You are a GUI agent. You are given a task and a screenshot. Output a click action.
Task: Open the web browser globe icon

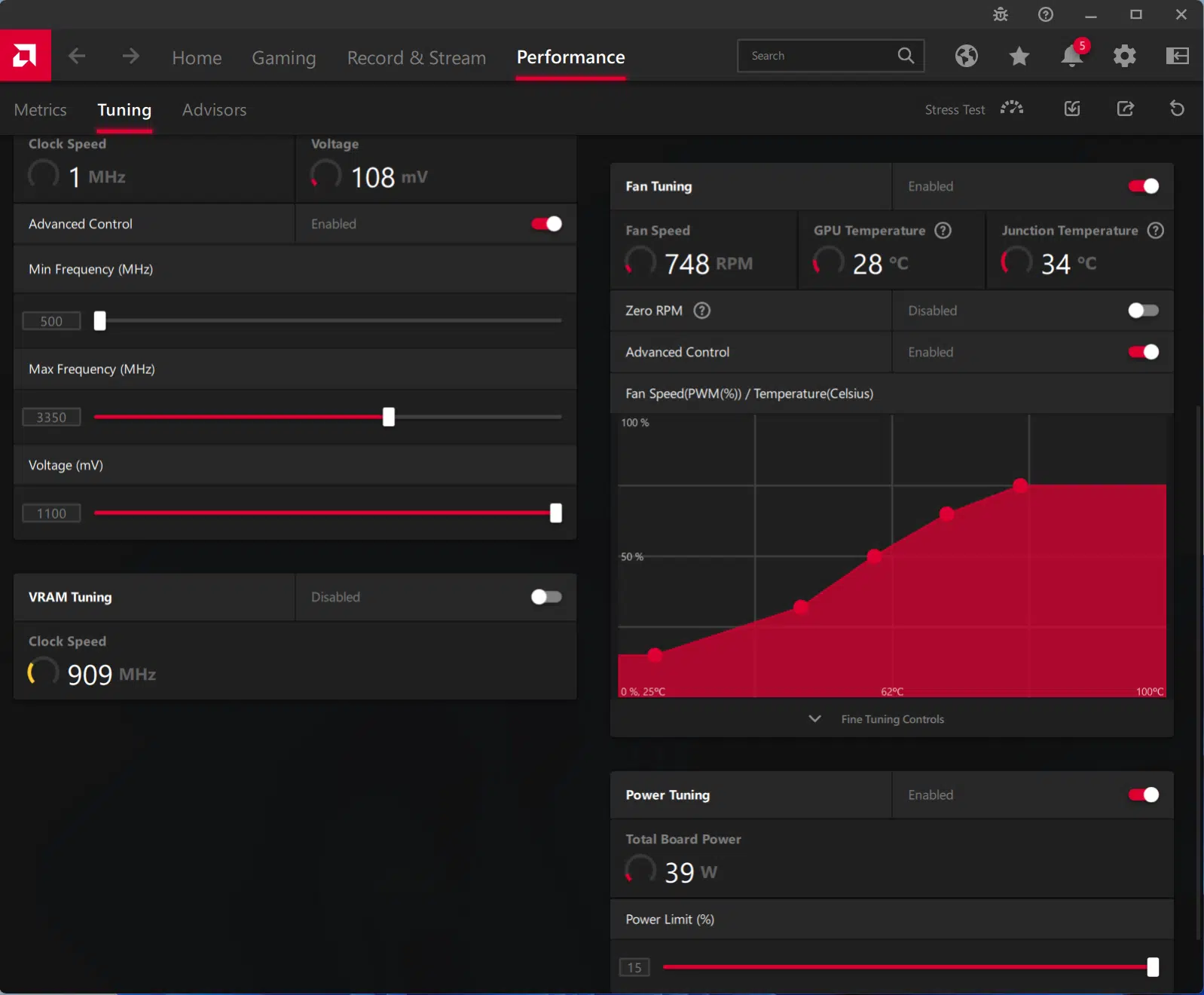pos(966,56)
